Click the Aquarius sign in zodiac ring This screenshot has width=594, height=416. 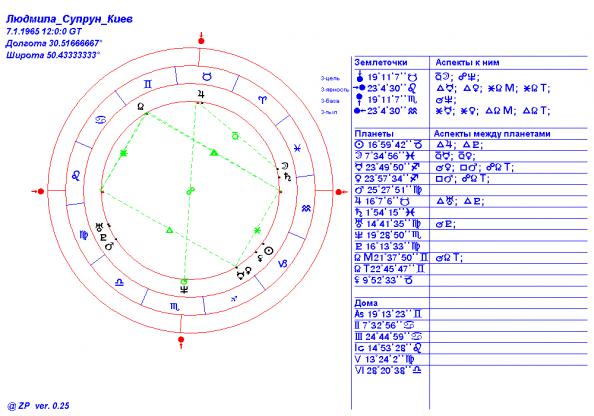306,208
